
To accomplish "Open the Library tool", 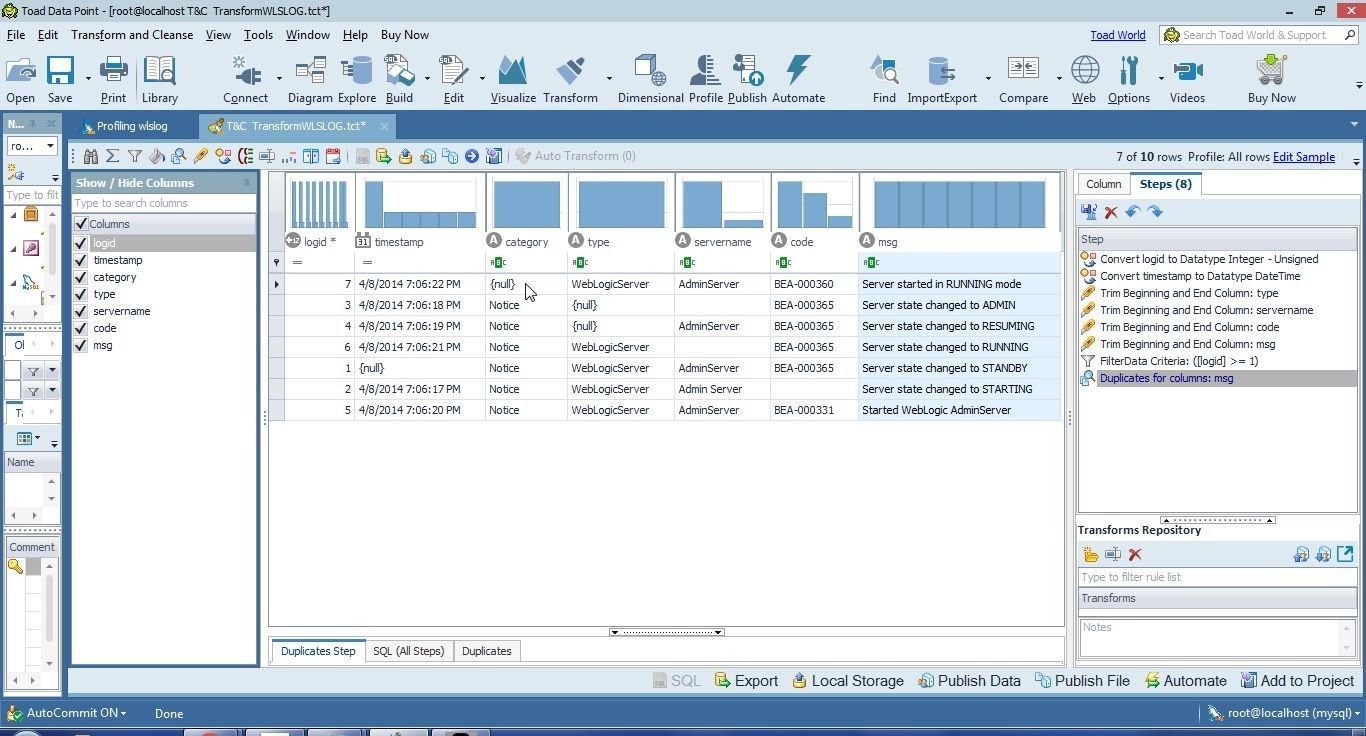I will tap(159, 79).
